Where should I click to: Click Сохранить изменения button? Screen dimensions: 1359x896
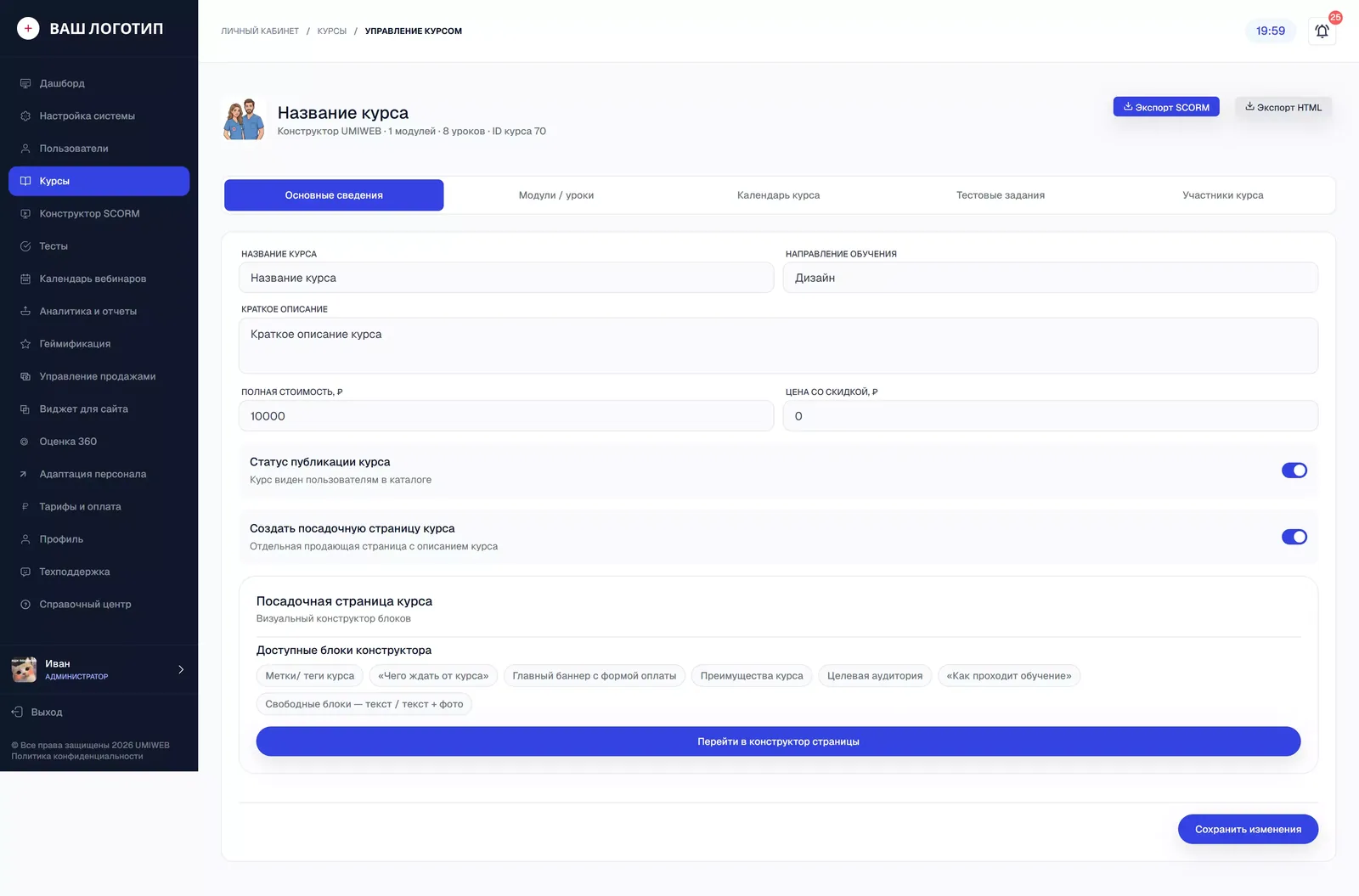point(1248,830)
